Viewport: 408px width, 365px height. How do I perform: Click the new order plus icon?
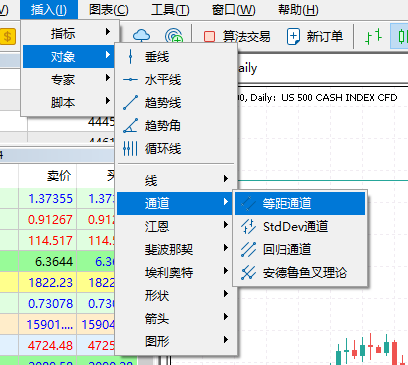[293, 36]
